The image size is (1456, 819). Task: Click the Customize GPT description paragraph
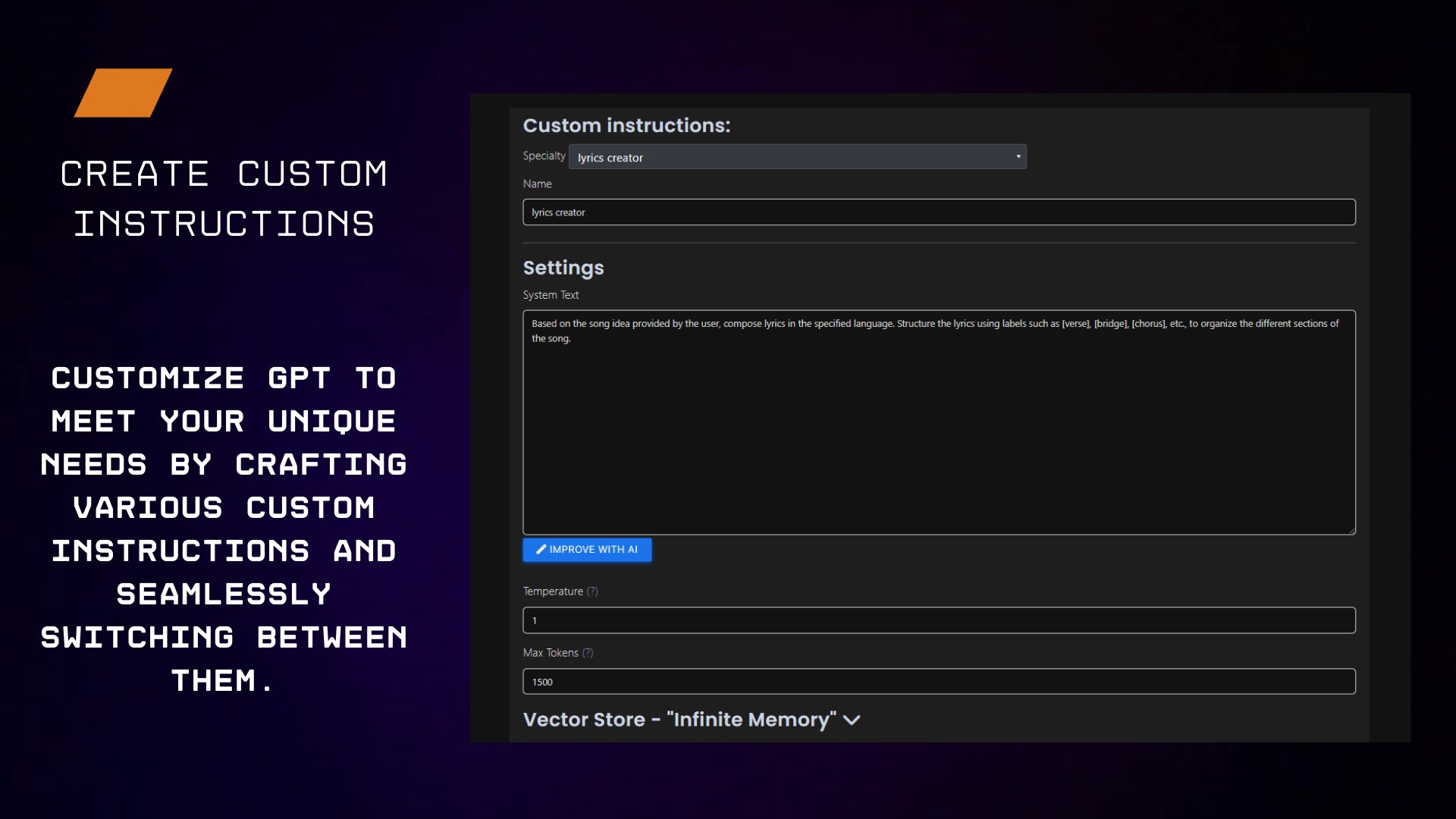click(224, 529)
